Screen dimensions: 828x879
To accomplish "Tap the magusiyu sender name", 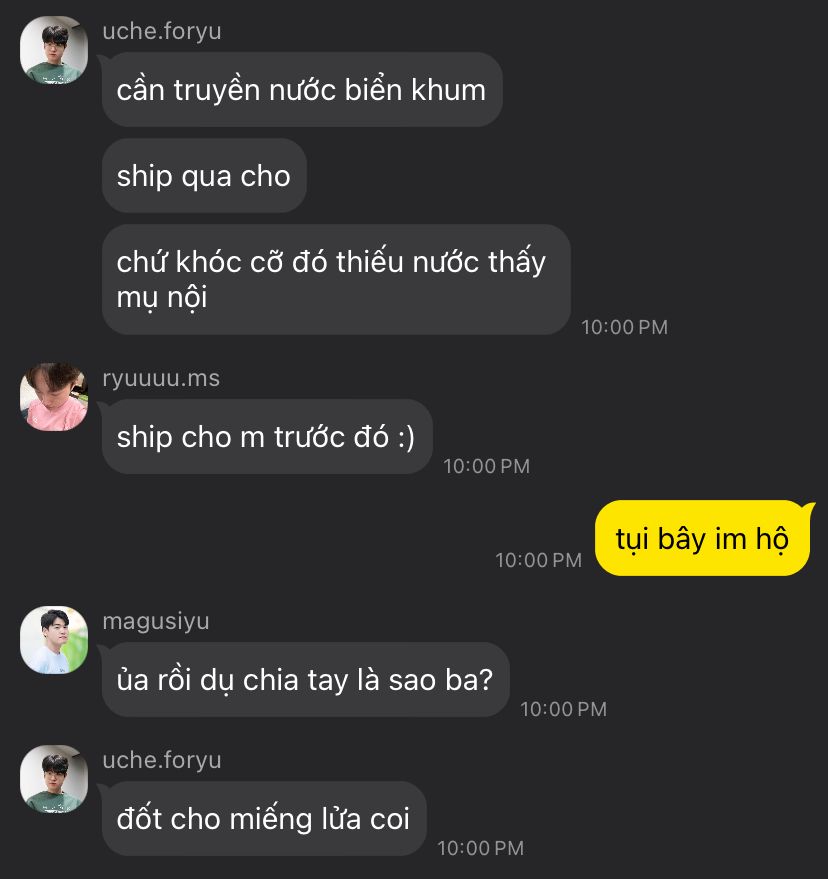I will coord(156,621).
